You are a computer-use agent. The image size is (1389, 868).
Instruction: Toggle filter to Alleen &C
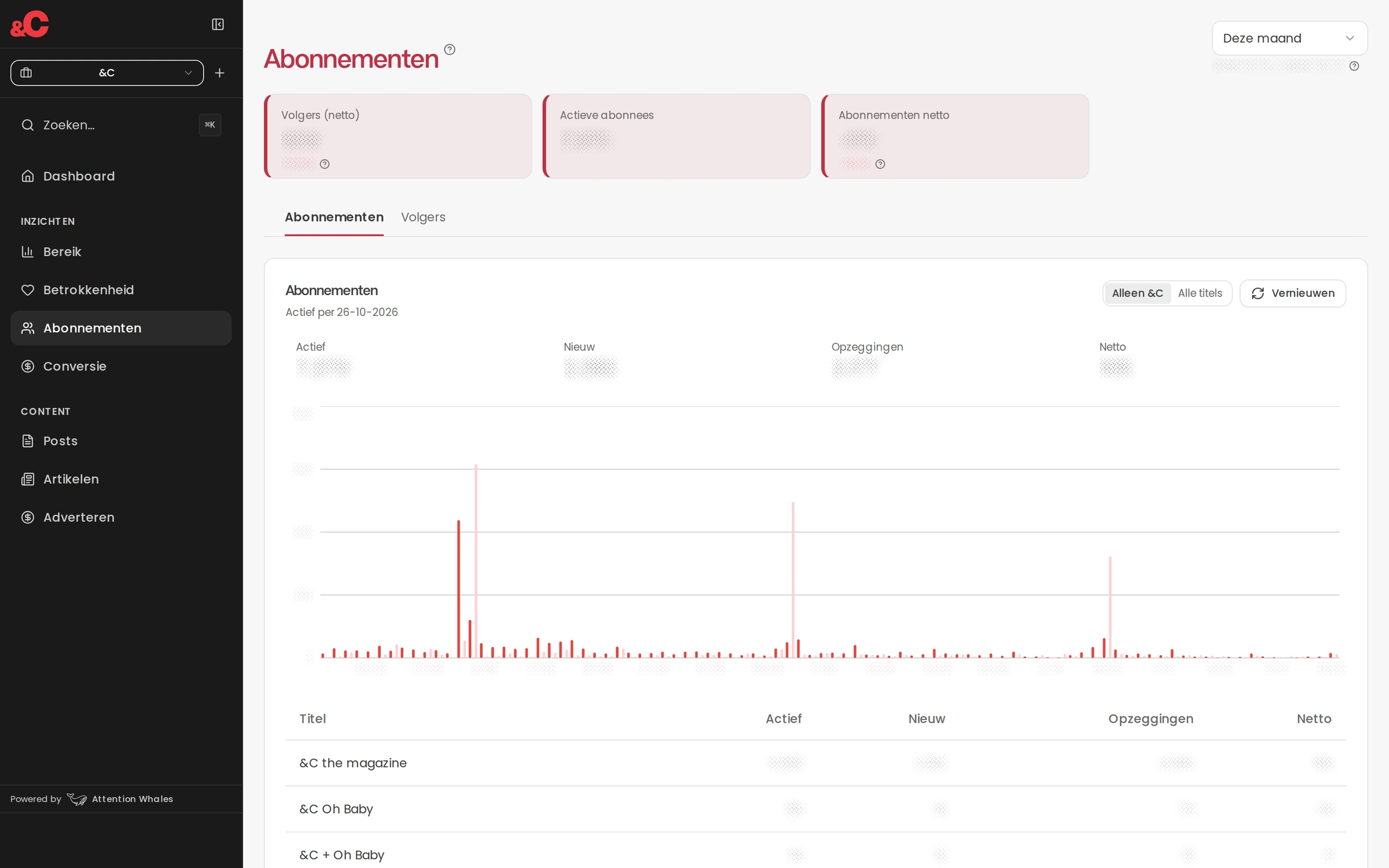coord(1137,293)
